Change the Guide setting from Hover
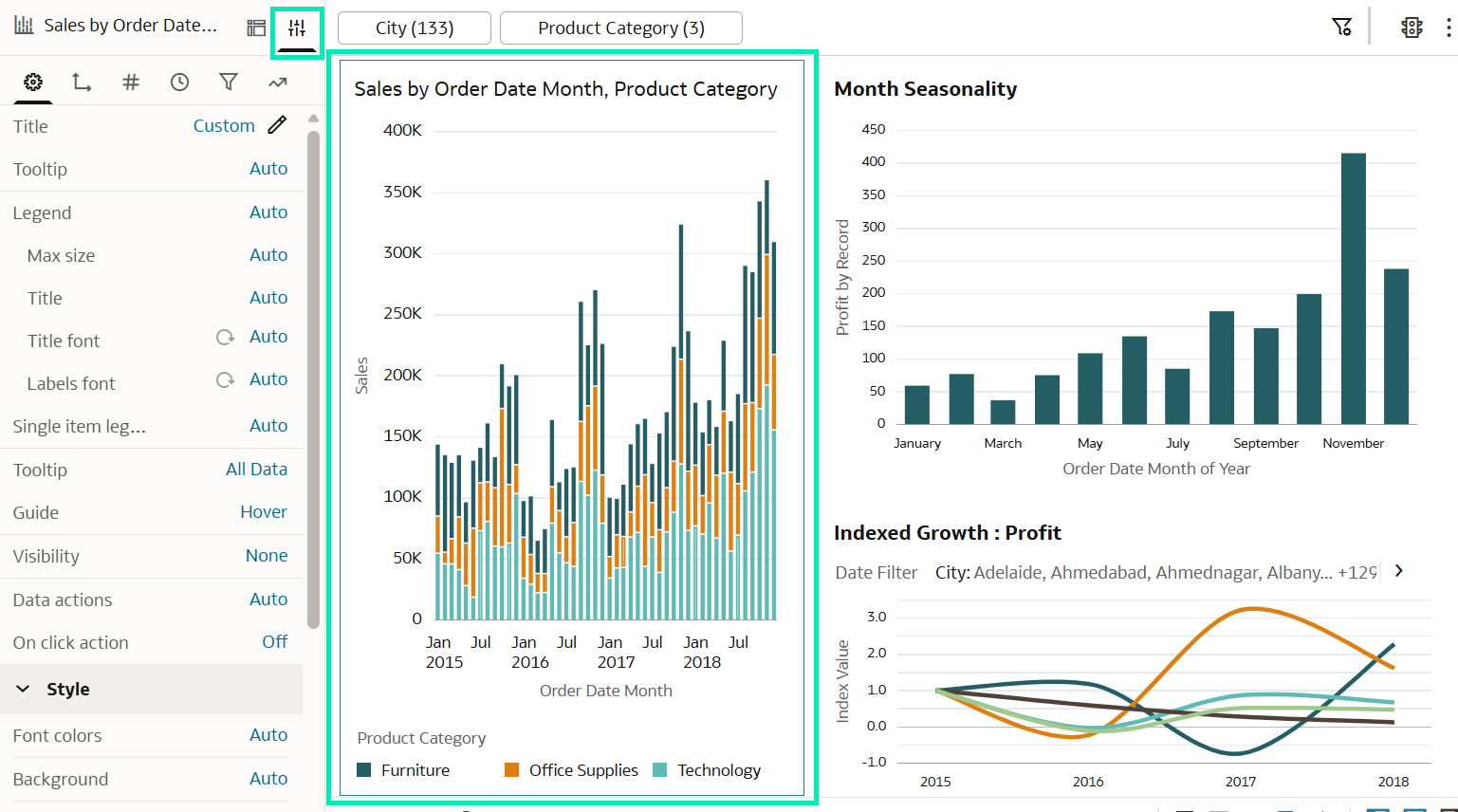Image resolution: width=1458 pixels, height=812 pixels. (264, 512)
